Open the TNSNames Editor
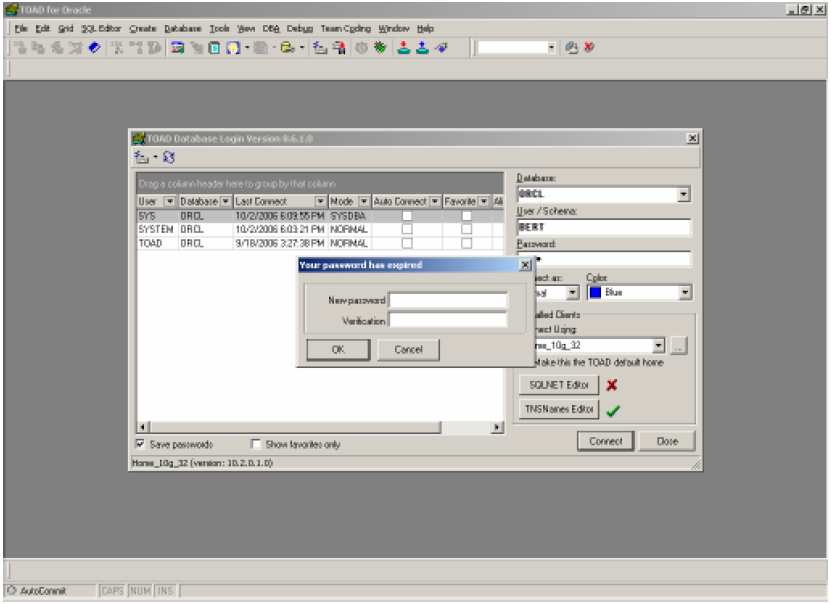831x604 pixels. pyautogui.click(x=559, y=409)
